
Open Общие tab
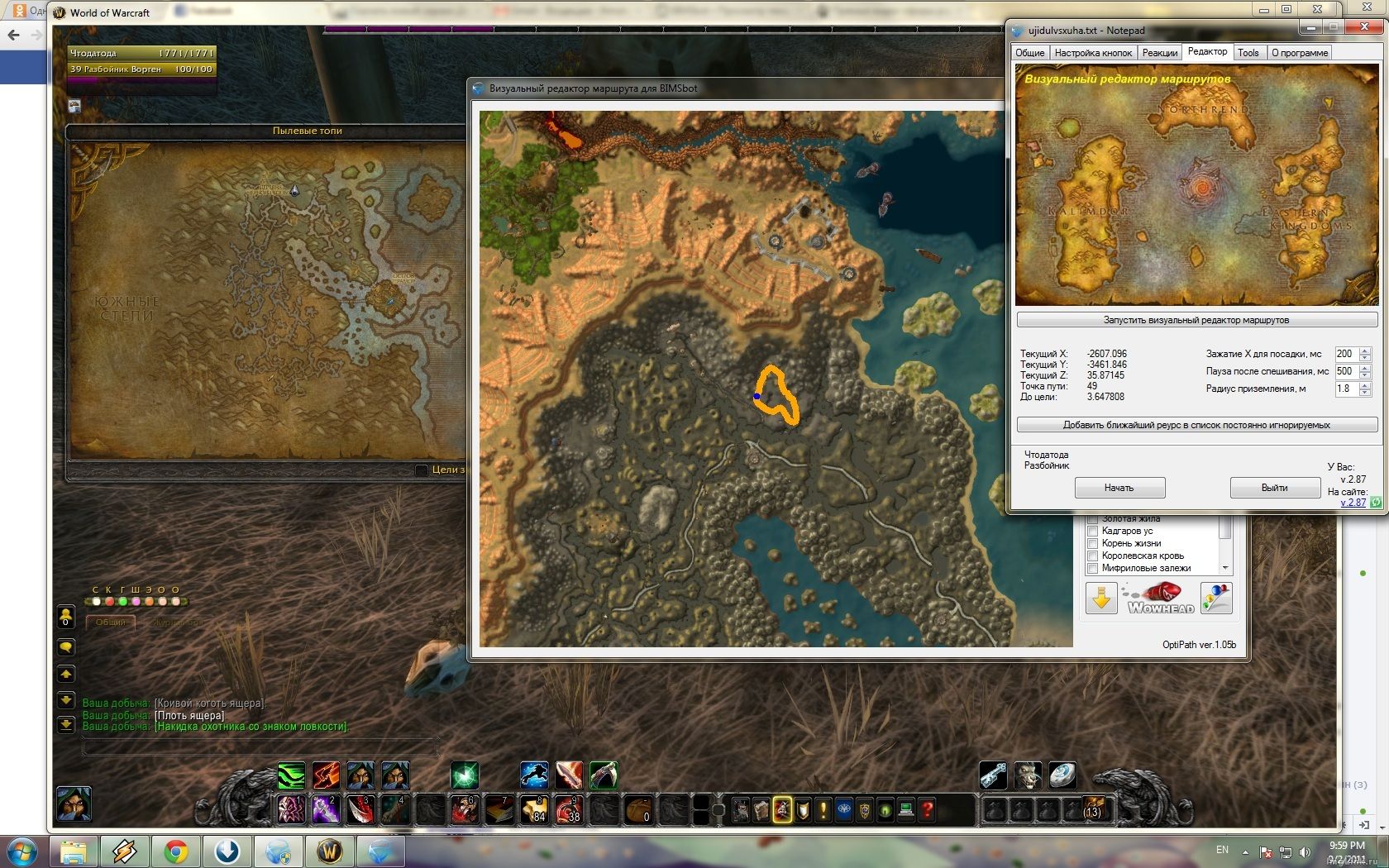[1029, 53]
